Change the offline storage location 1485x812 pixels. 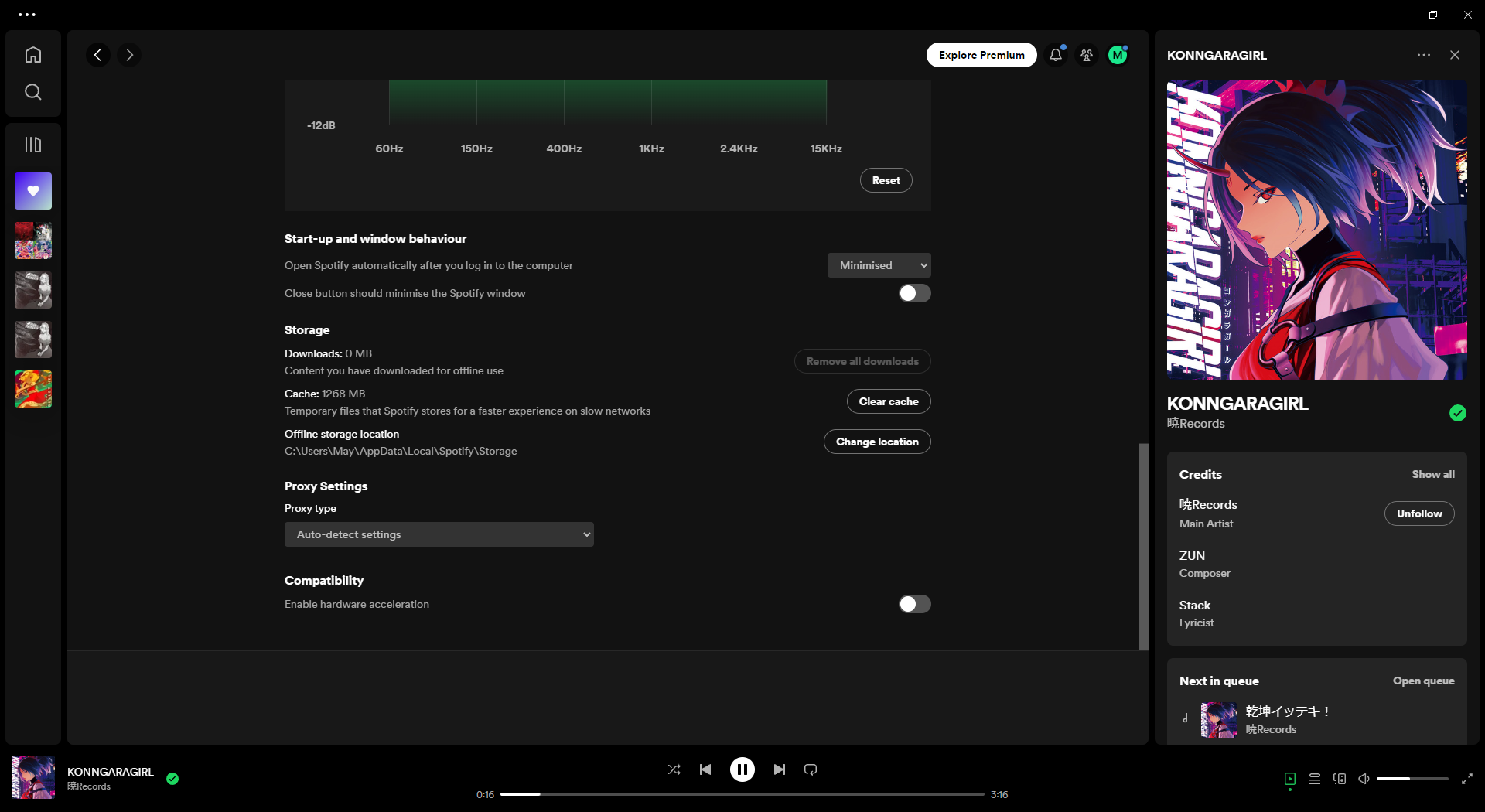877,442
